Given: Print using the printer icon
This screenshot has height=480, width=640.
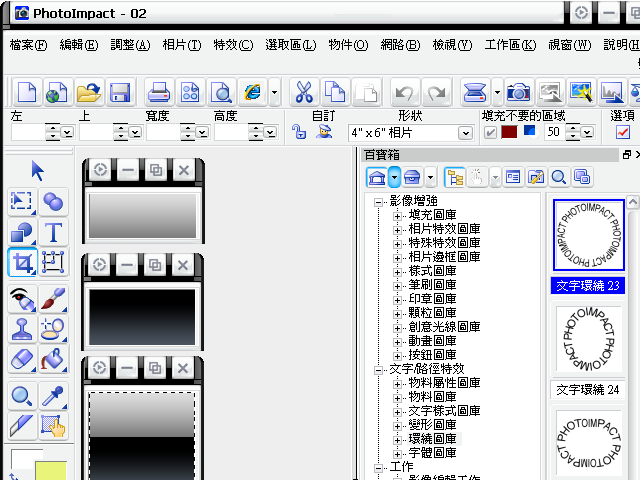Looking at the screenshot, I should click(158, 92).
